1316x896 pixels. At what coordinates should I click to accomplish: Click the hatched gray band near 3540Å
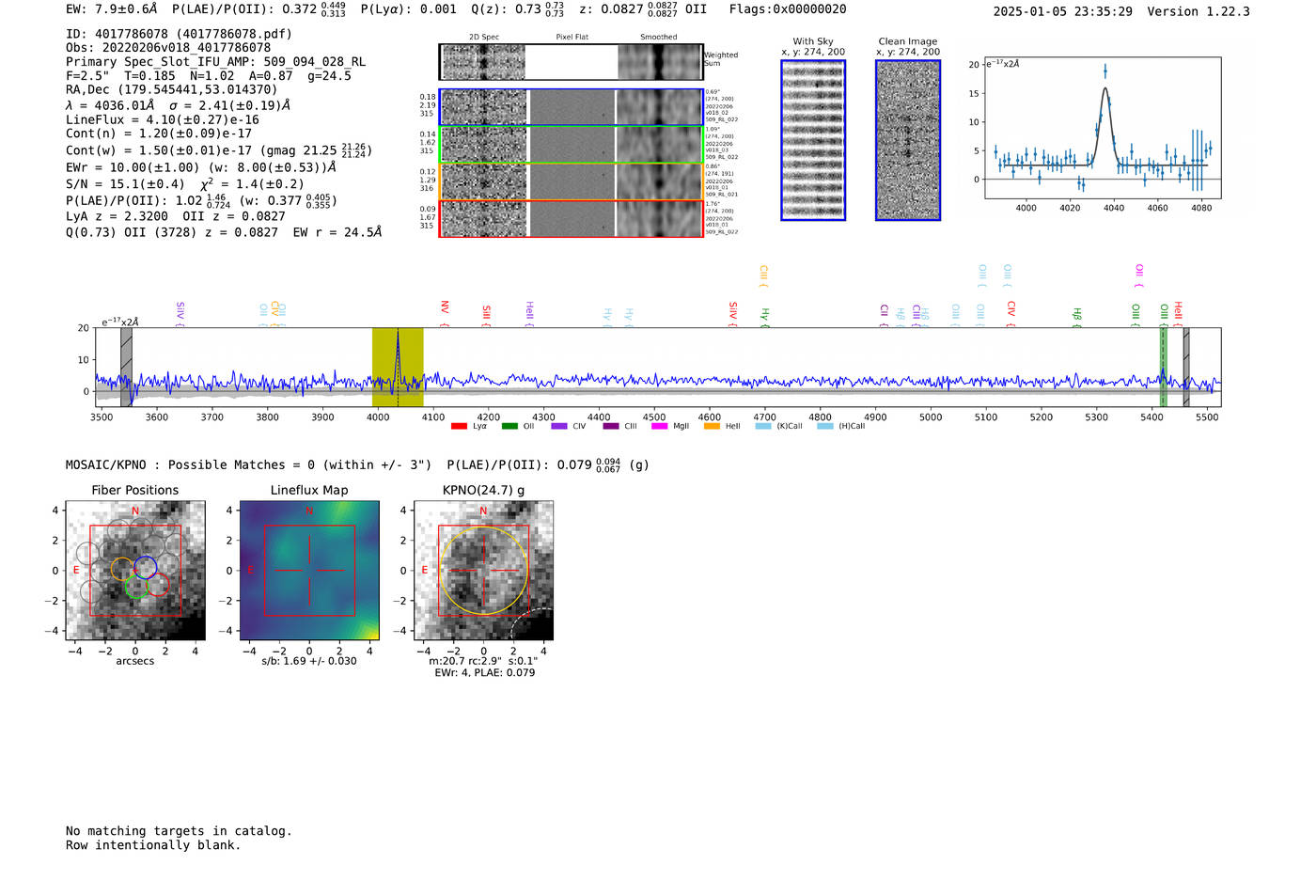126,368
